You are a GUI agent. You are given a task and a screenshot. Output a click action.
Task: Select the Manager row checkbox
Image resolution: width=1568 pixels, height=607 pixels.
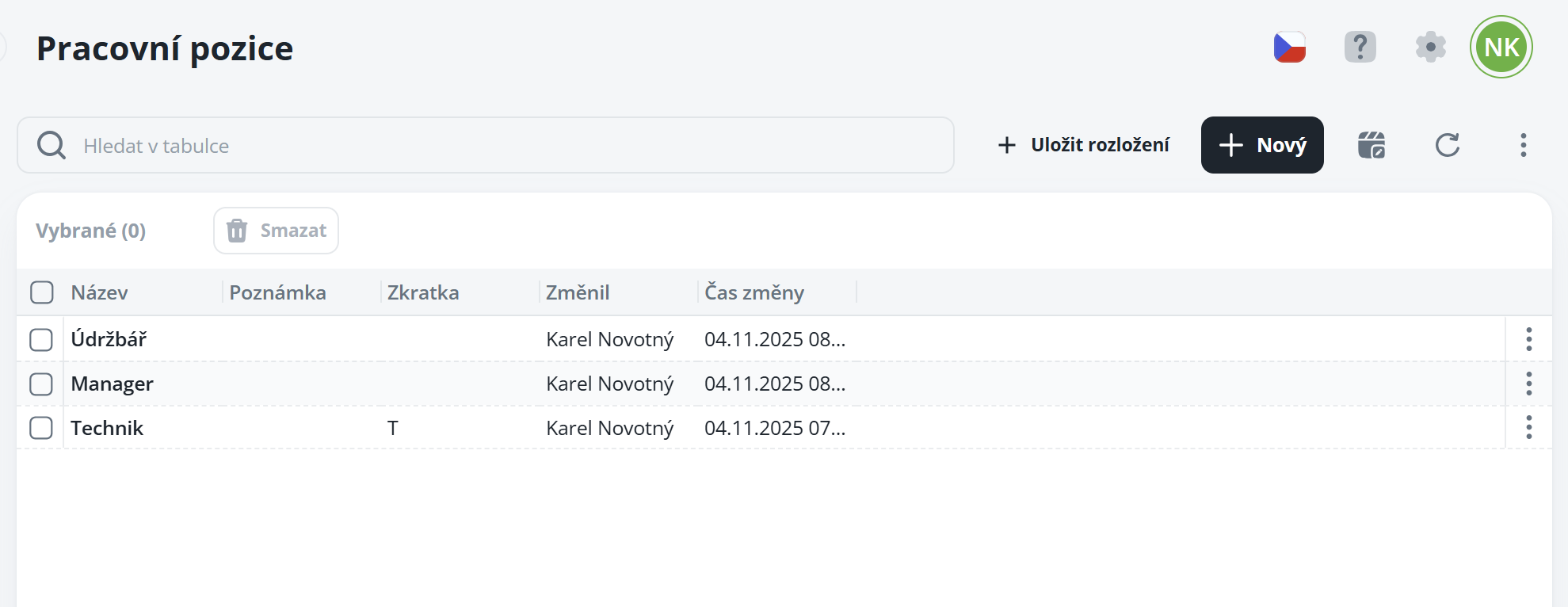(41, 384)
